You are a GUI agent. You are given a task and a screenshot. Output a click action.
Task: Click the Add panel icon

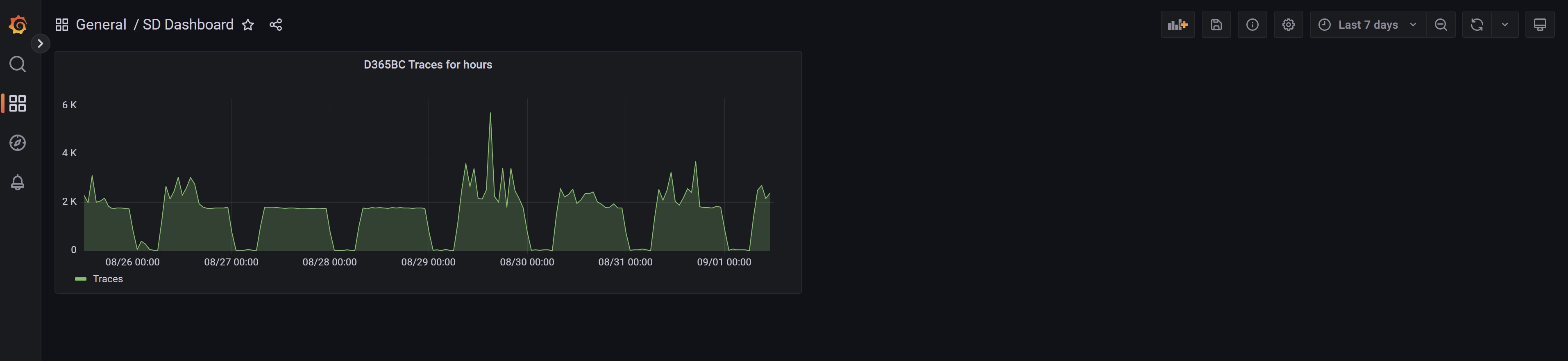(x=1177, y=25)
